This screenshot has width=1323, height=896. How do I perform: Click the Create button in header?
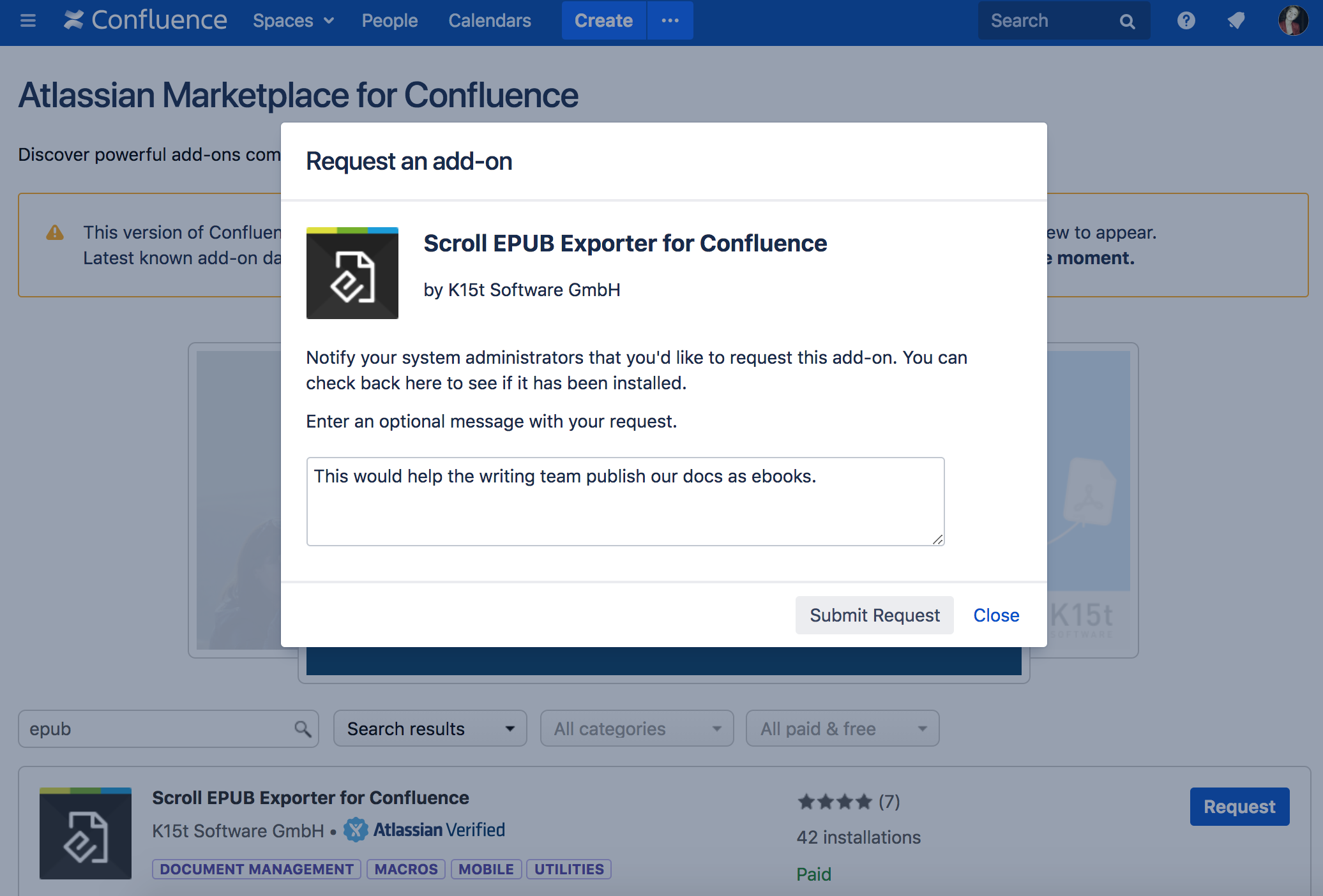[x=603, y=20]
